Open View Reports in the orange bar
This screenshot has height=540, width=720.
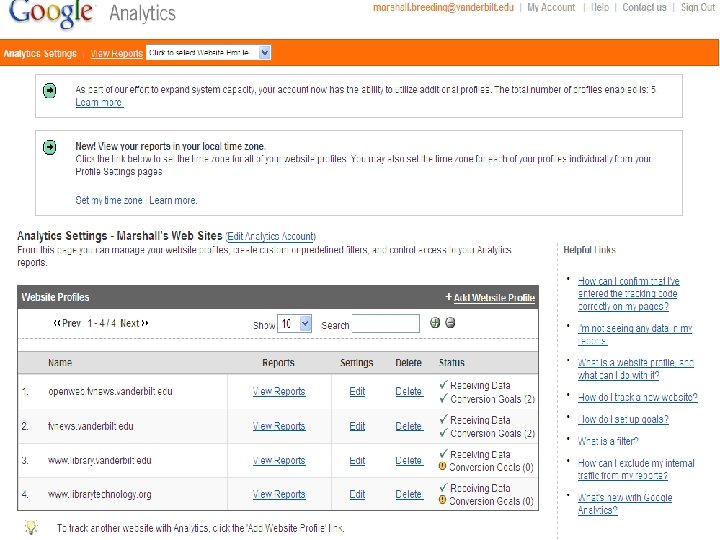(x=117, y=53)
